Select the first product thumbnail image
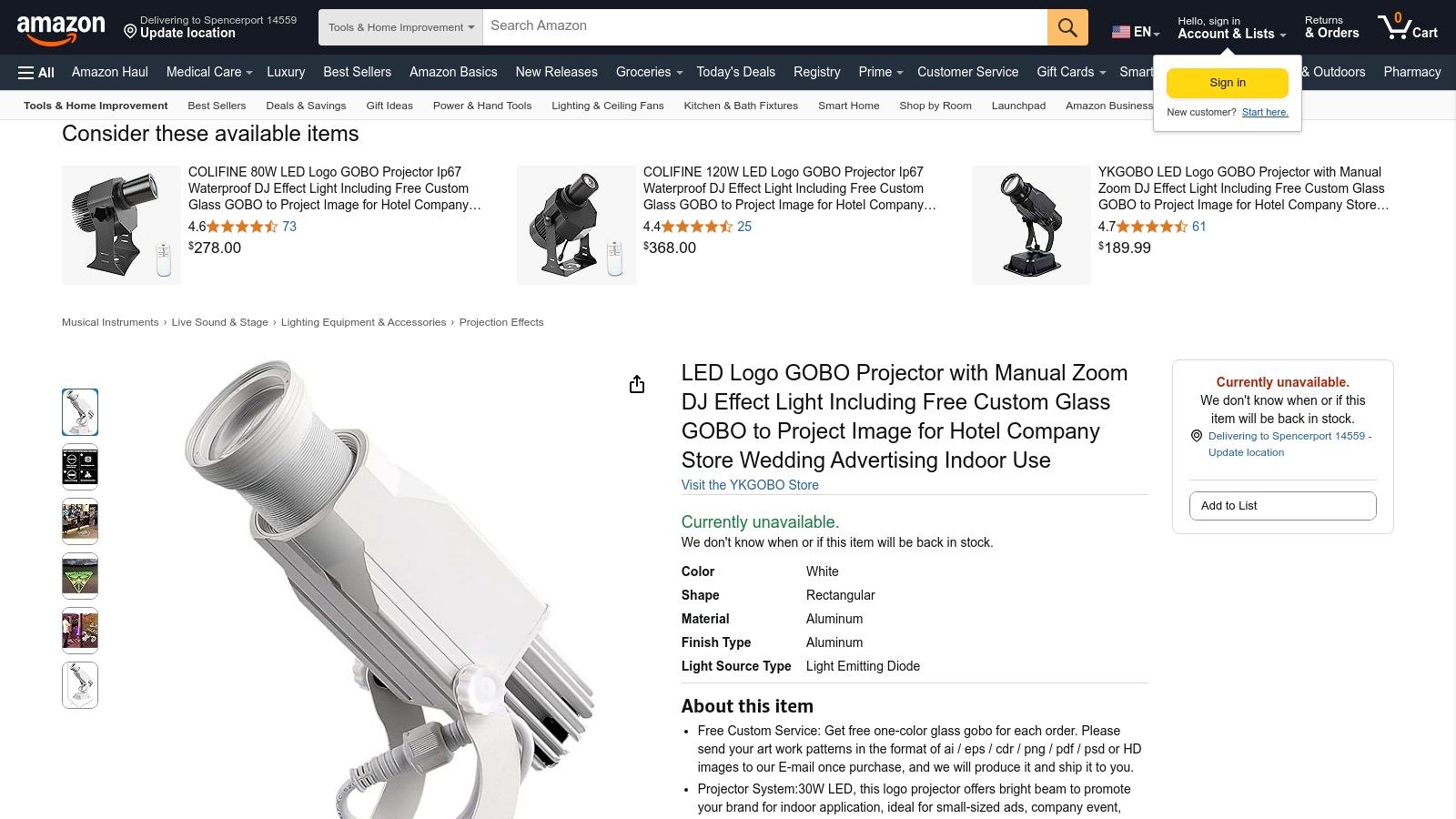1456x819 pixels. (x=80, y=412)
